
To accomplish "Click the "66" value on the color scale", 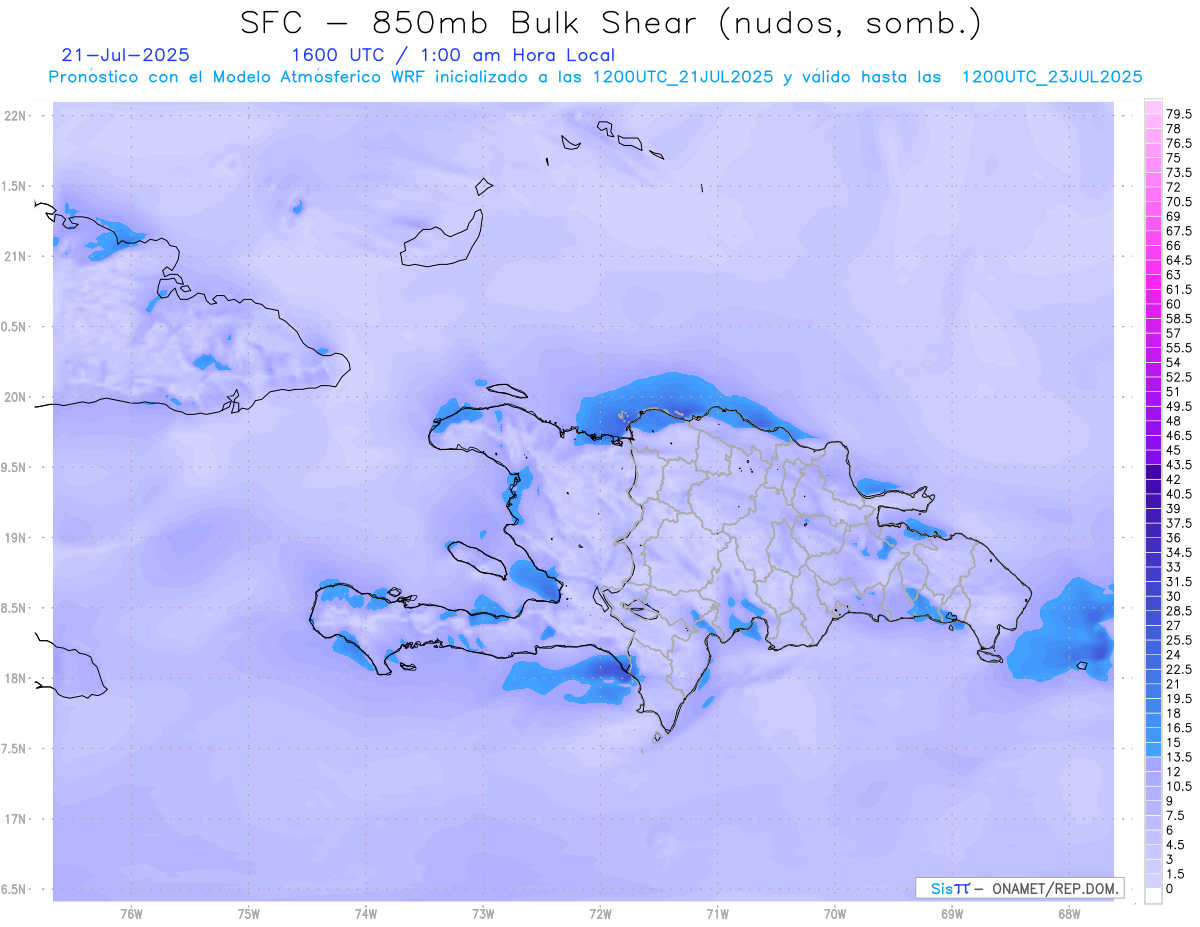I will click(x=1174, y=245).
